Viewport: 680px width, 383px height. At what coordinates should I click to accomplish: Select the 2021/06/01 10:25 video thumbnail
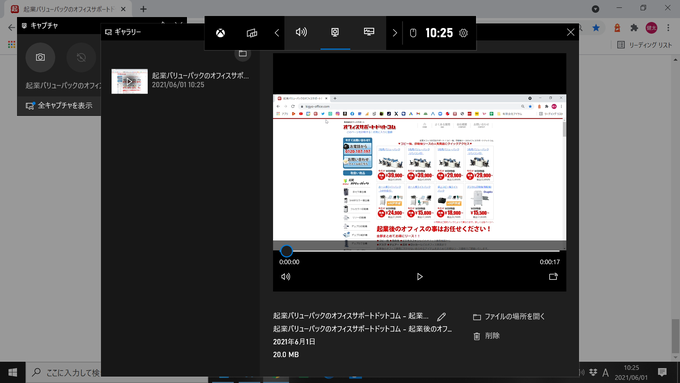click(129, 81)
